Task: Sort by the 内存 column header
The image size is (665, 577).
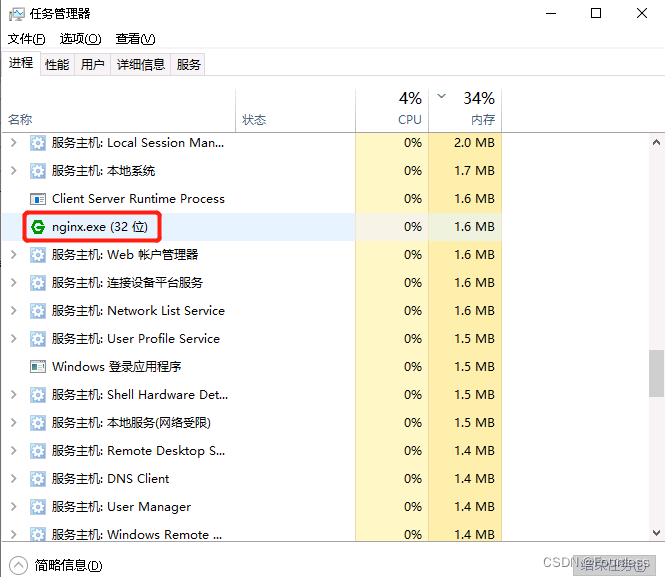Action: point(465,111)
